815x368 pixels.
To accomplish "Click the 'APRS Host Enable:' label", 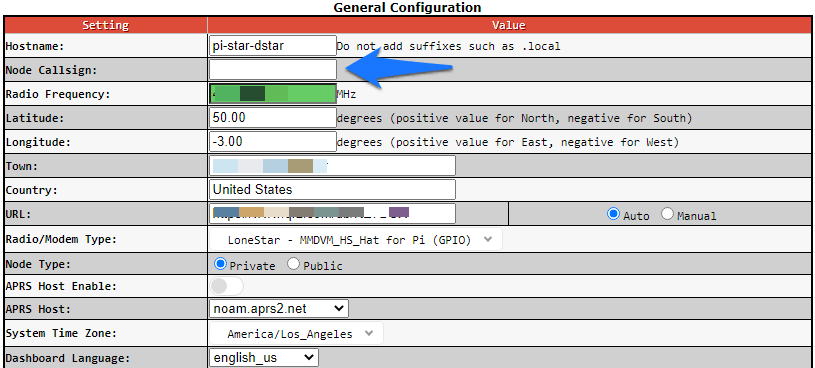I will 61,286.
